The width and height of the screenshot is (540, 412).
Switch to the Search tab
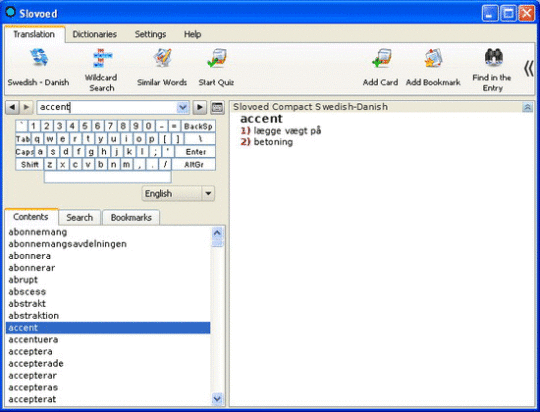click(x=80, y=218)
